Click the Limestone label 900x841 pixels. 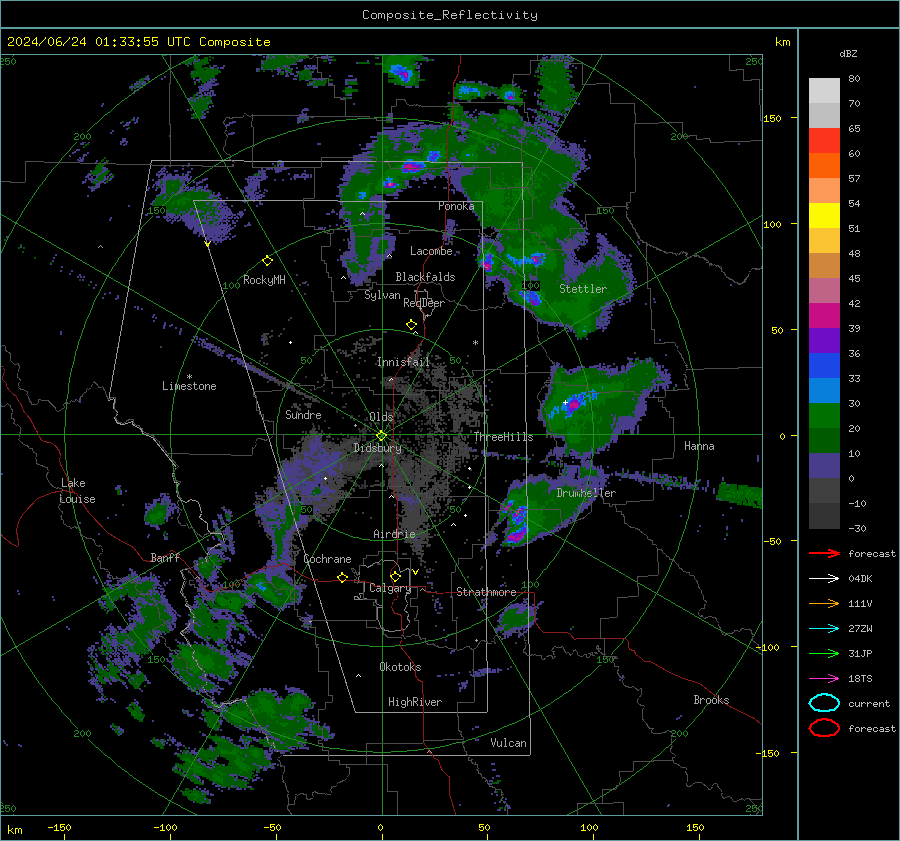pos(189,386)
